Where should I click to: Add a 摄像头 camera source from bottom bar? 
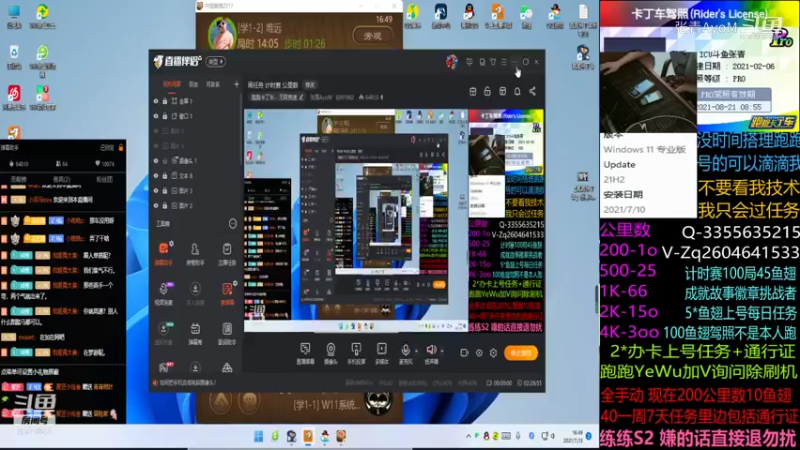331,353
